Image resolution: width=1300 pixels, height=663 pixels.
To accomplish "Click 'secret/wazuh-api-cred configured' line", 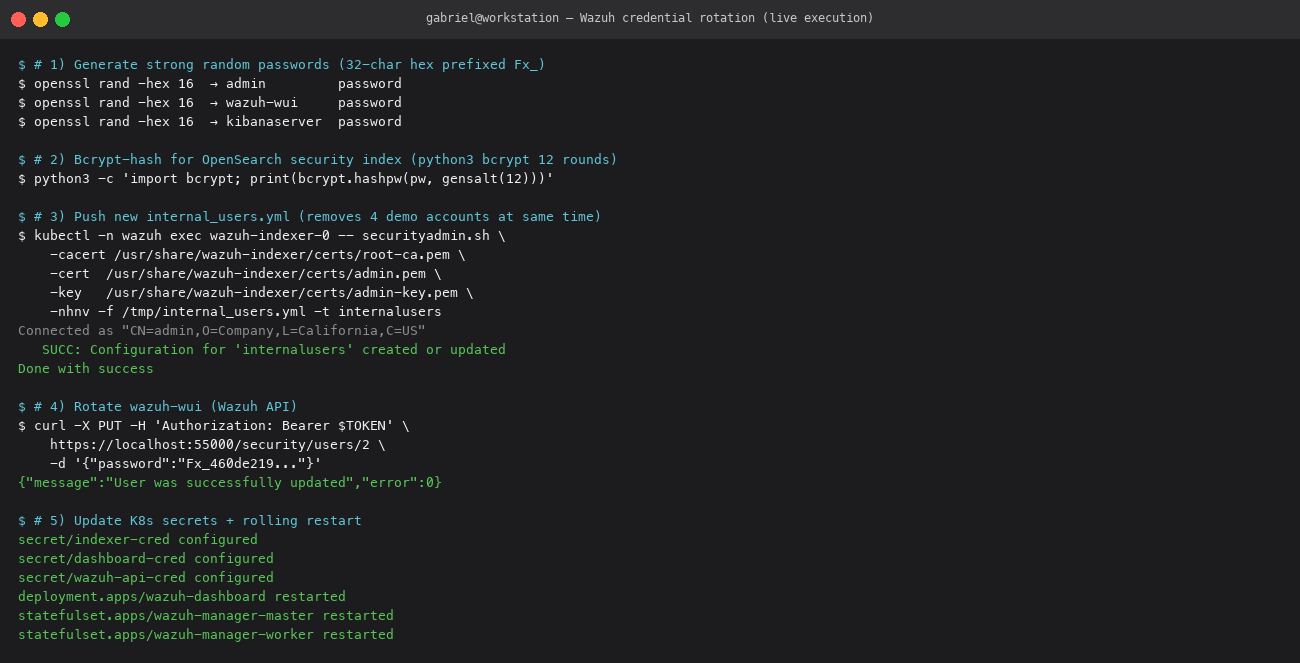I will [x=146, y=577].
